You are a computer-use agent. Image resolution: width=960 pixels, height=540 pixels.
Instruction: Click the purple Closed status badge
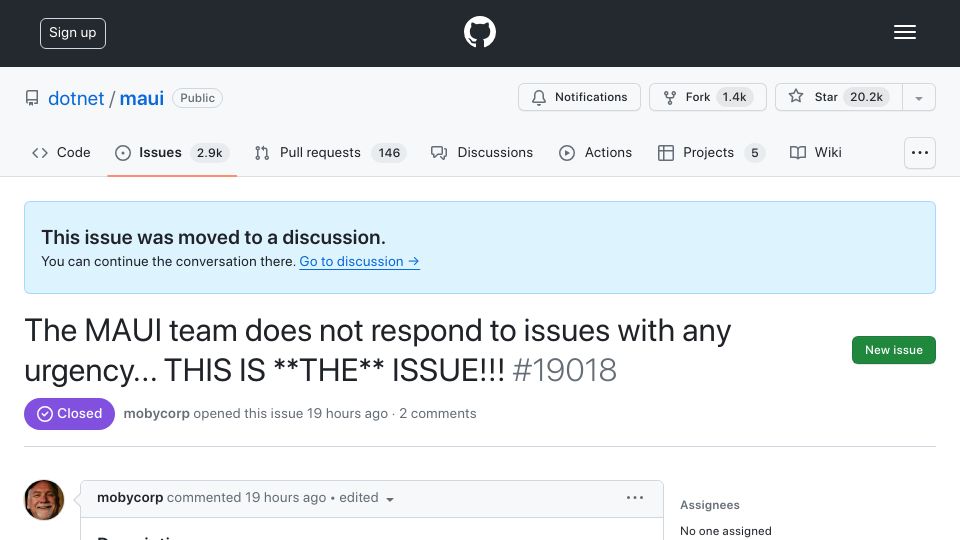tap(69, 414)
